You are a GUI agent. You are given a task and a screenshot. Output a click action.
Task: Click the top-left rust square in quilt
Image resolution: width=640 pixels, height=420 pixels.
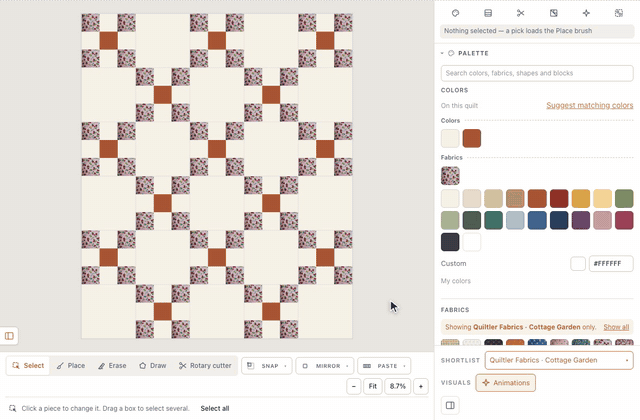click(109, 41)
